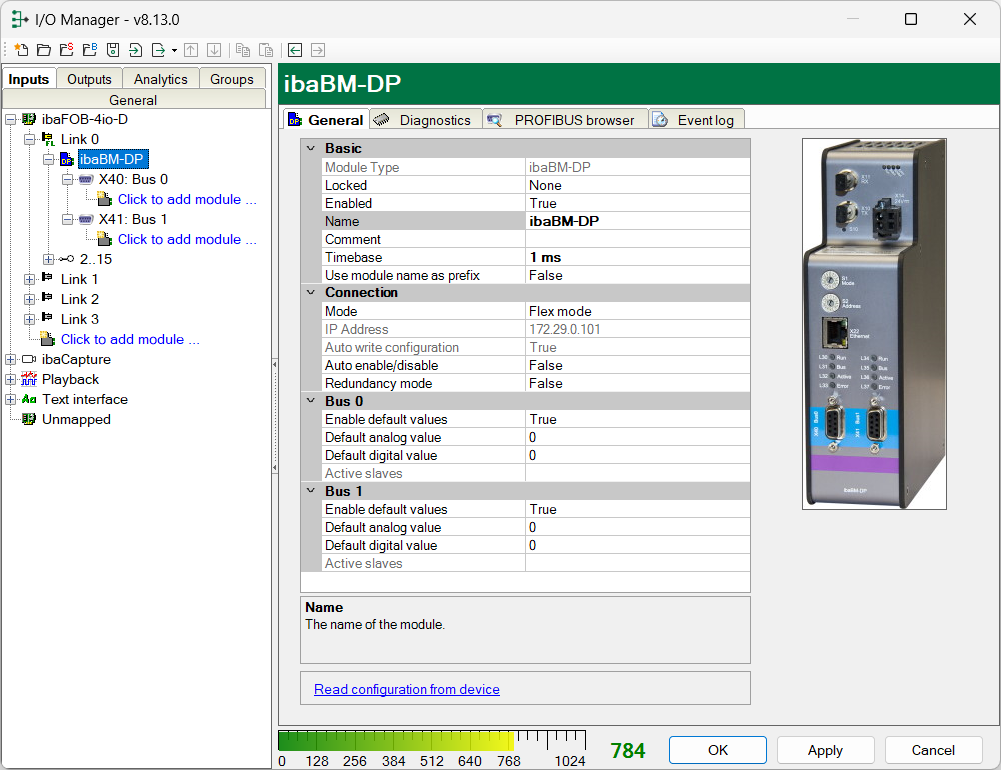Image resolution: width=1001 pixels, height=770 pixels.
Task: Expand the Link 1 tree node
Action: (x=29, y=279)
